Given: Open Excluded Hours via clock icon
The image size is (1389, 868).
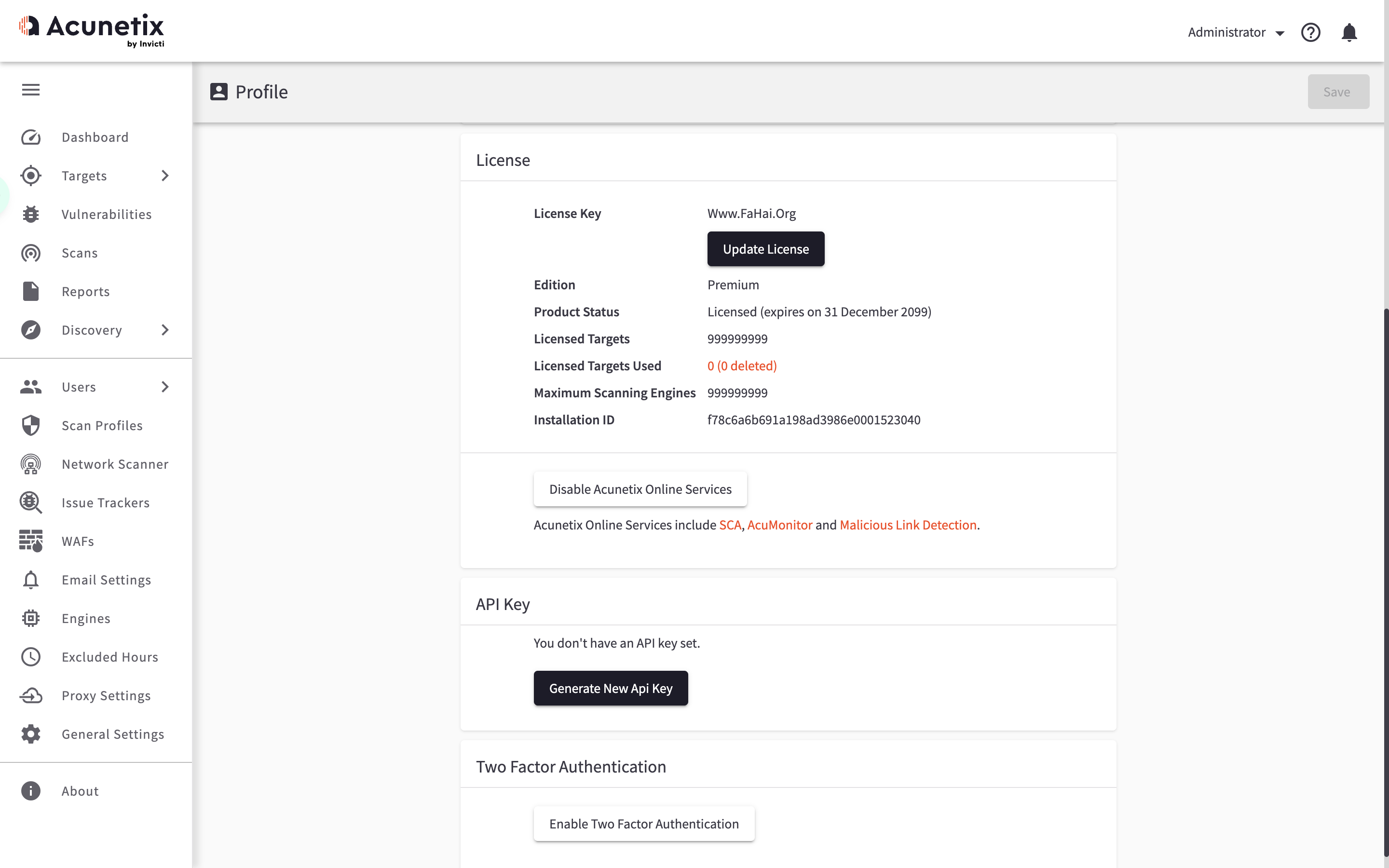Looking at the screenshot, I should click(x=30, y=657).
